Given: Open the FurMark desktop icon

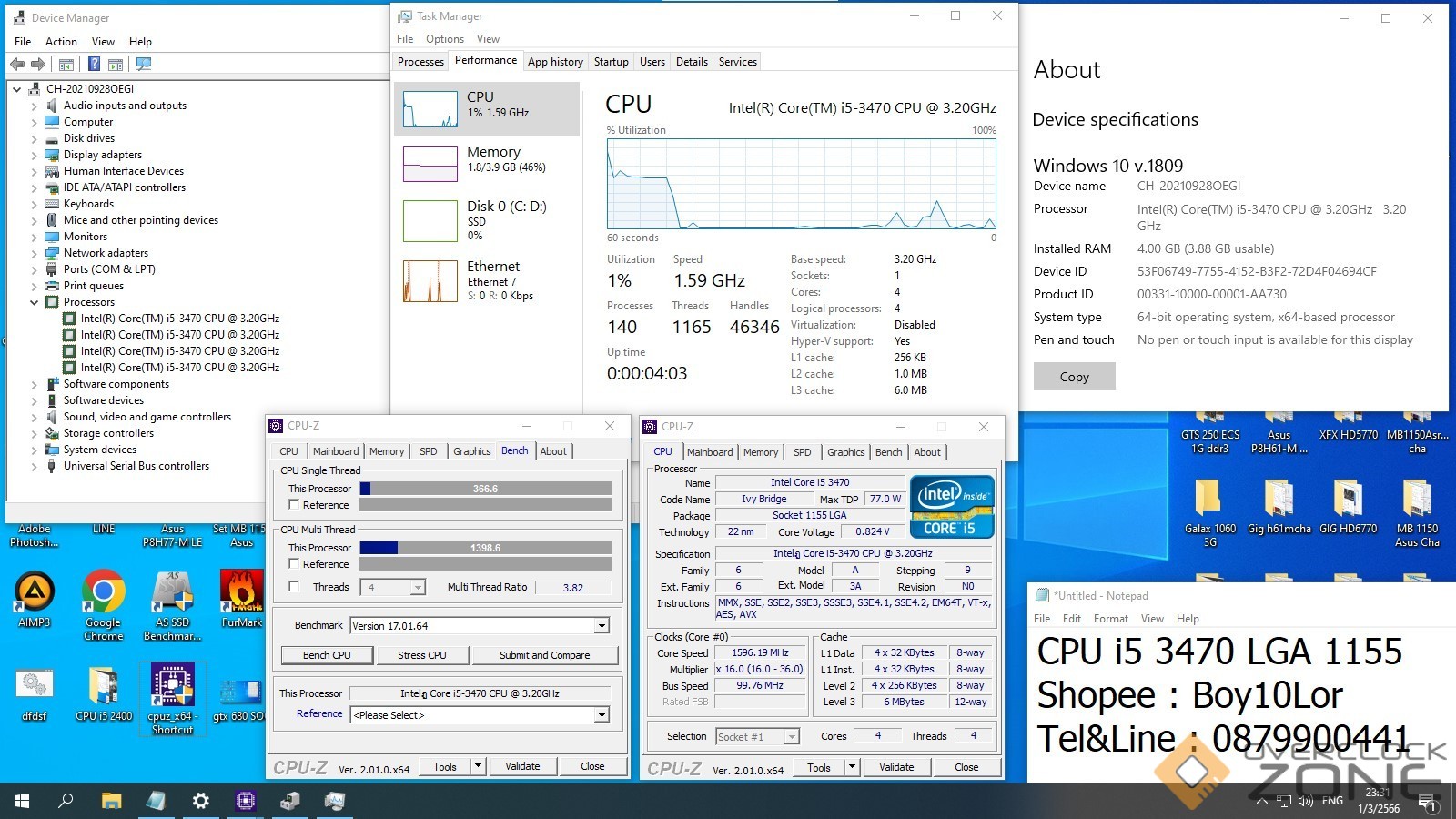Looking at the screenshot, I should [241, 593].
